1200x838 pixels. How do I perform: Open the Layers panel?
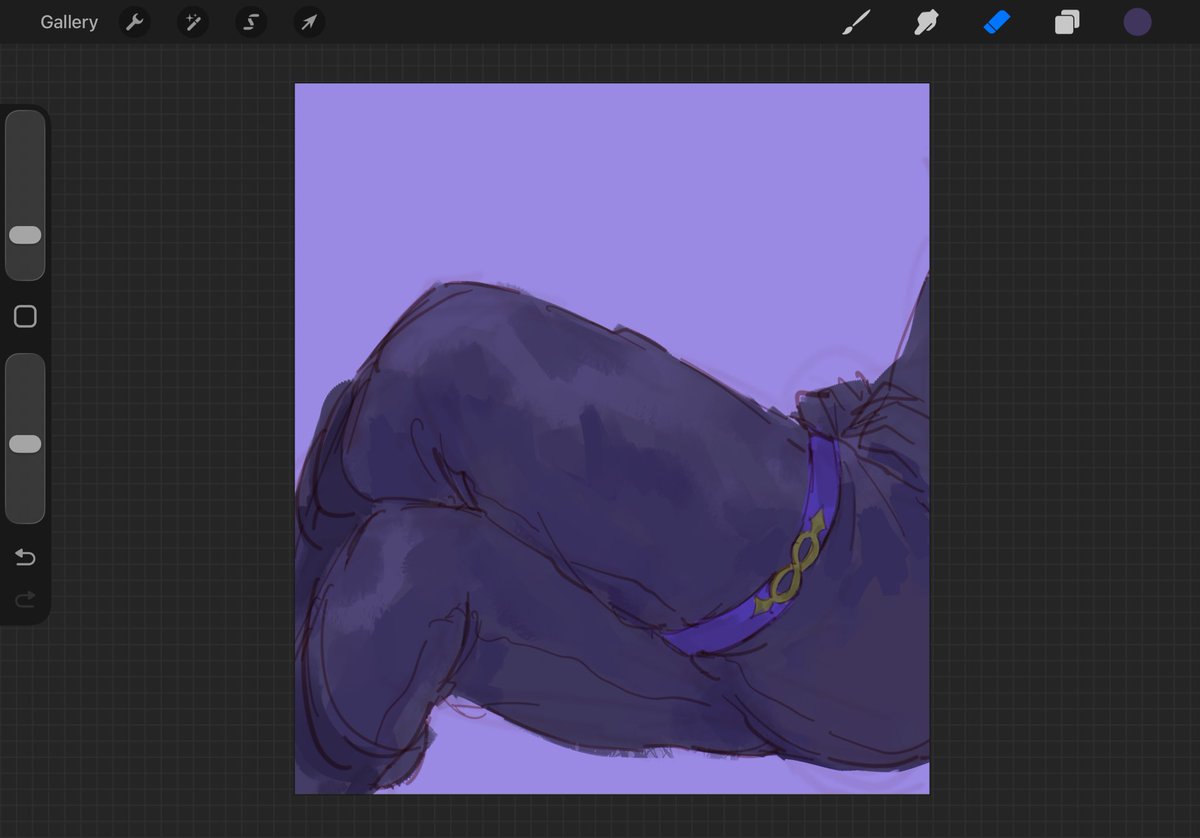coord(1067,22)
